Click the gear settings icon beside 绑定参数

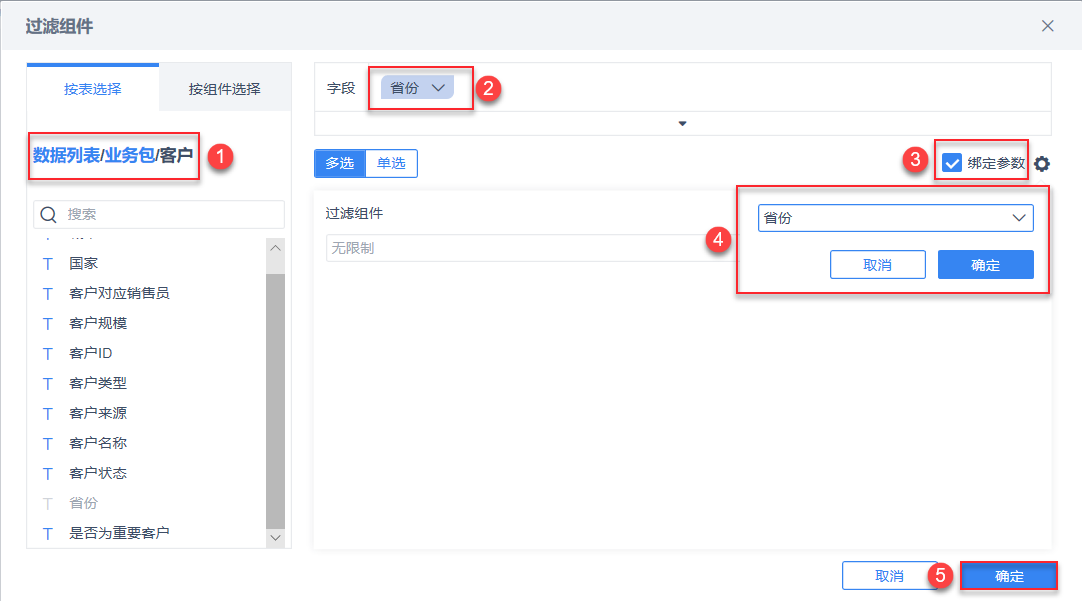click(x=1042, y=164)
